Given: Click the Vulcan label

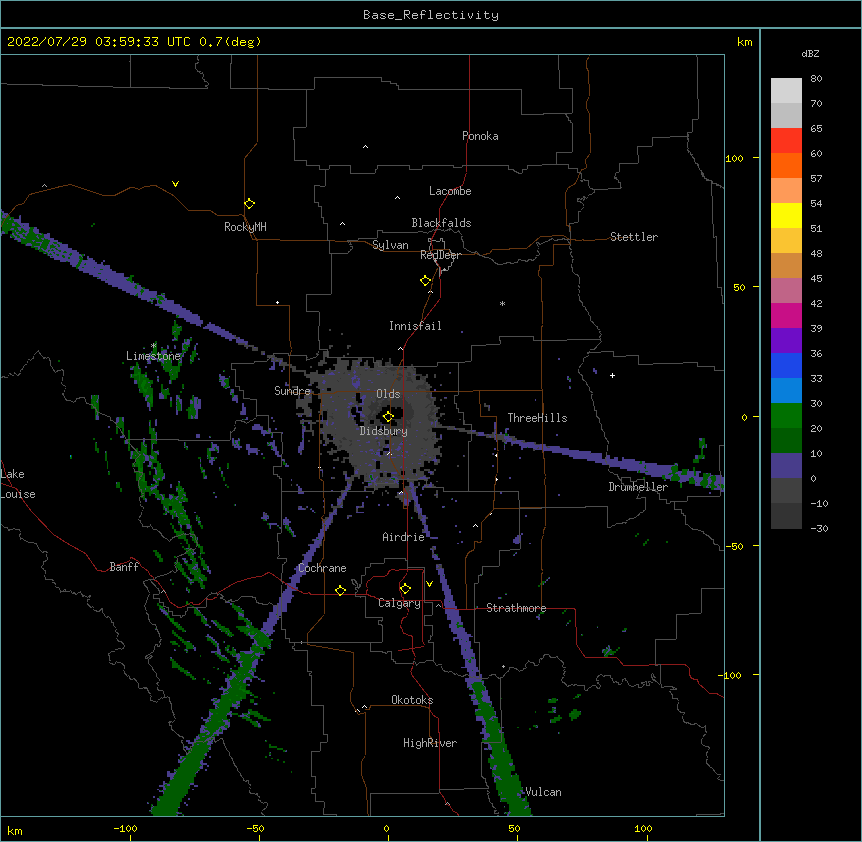Looking at the screenshot, I should [x=543, y=792].
